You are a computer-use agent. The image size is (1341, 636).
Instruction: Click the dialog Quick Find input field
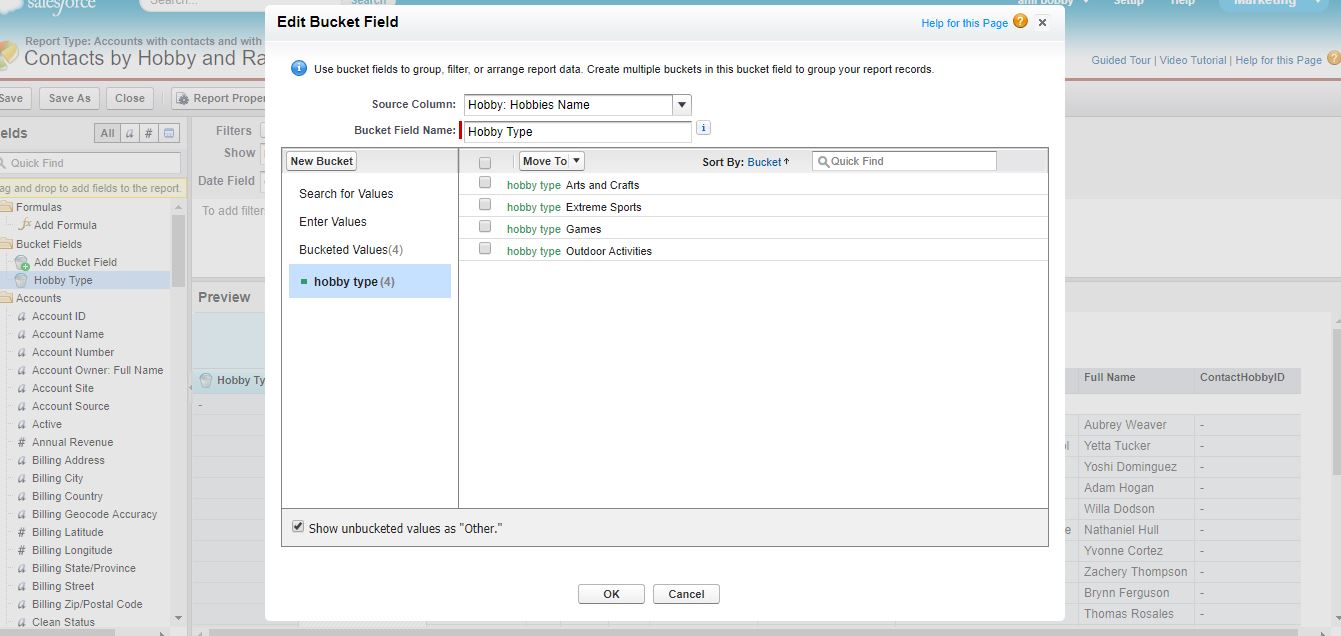pos(904,161)
